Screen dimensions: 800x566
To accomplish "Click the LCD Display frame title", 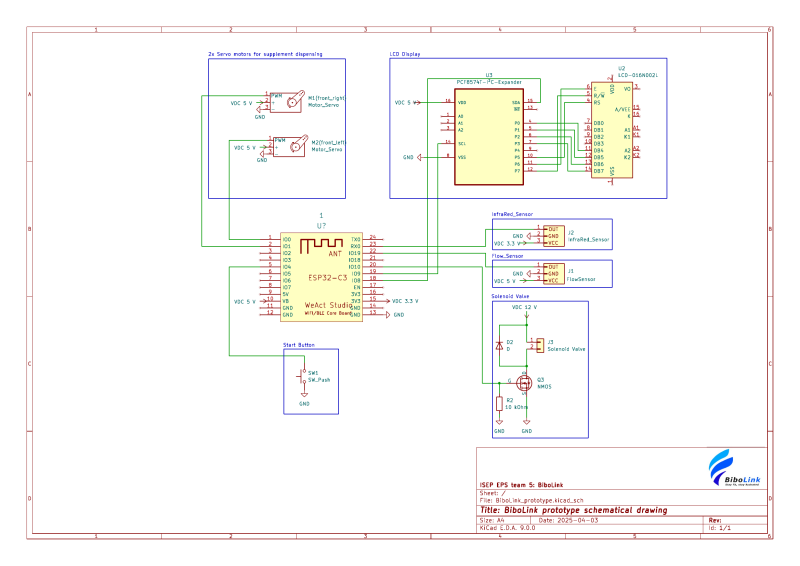I will [405, 54].
